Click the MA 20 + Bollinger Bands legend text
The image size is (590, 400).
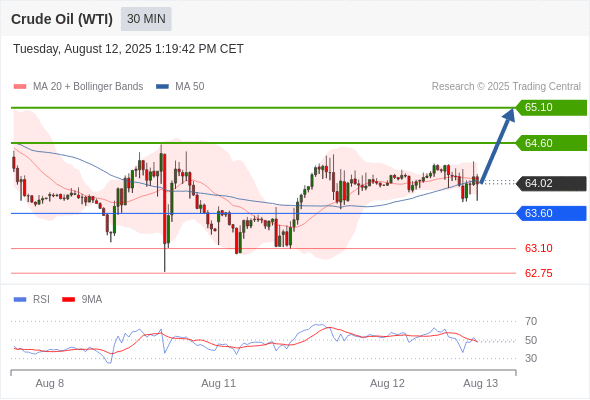(88, 87)
